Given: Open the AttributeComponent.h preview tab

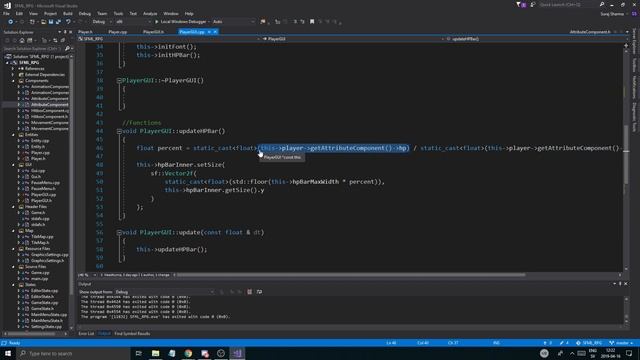Looking at the screenshot, I should pos(590,32).
